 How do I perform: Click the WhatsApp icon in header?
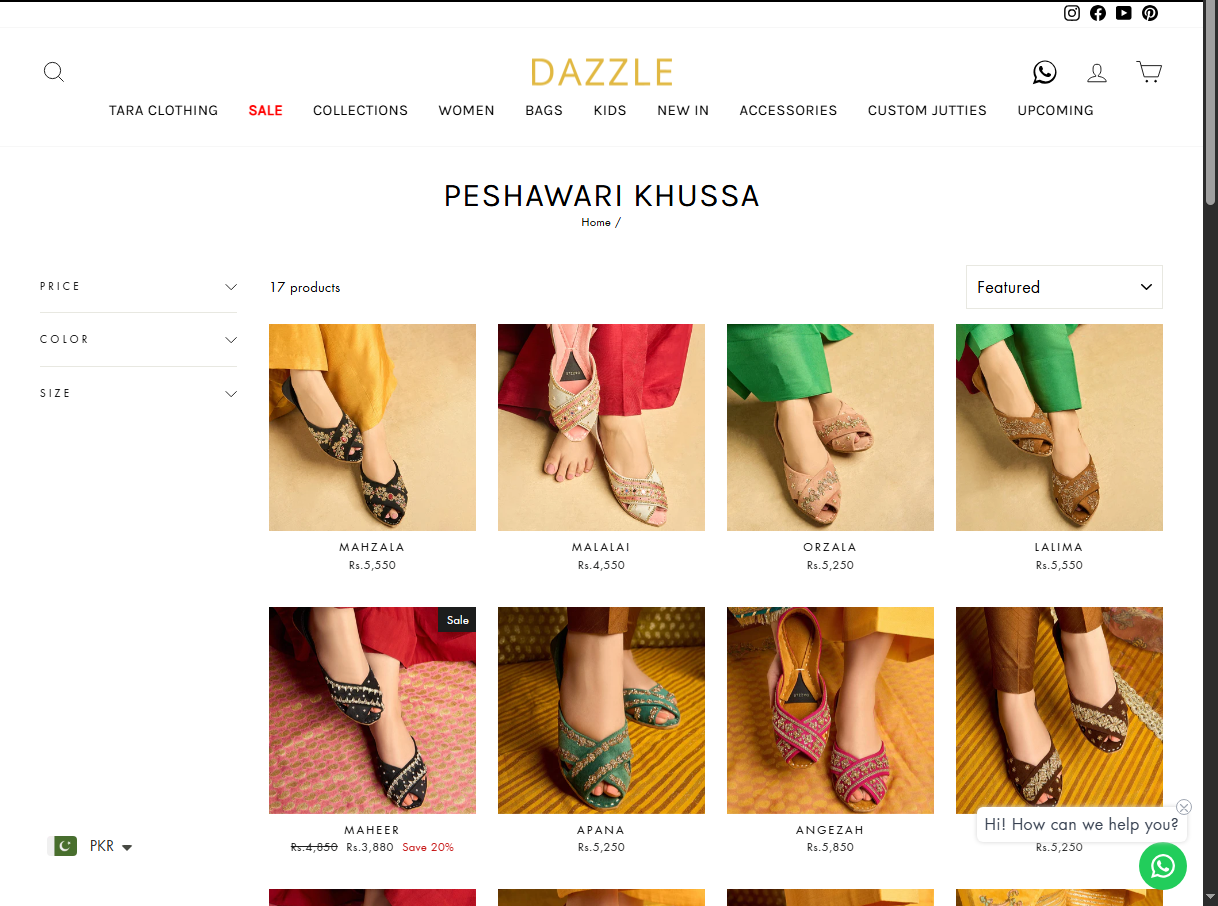[1044, 72]
